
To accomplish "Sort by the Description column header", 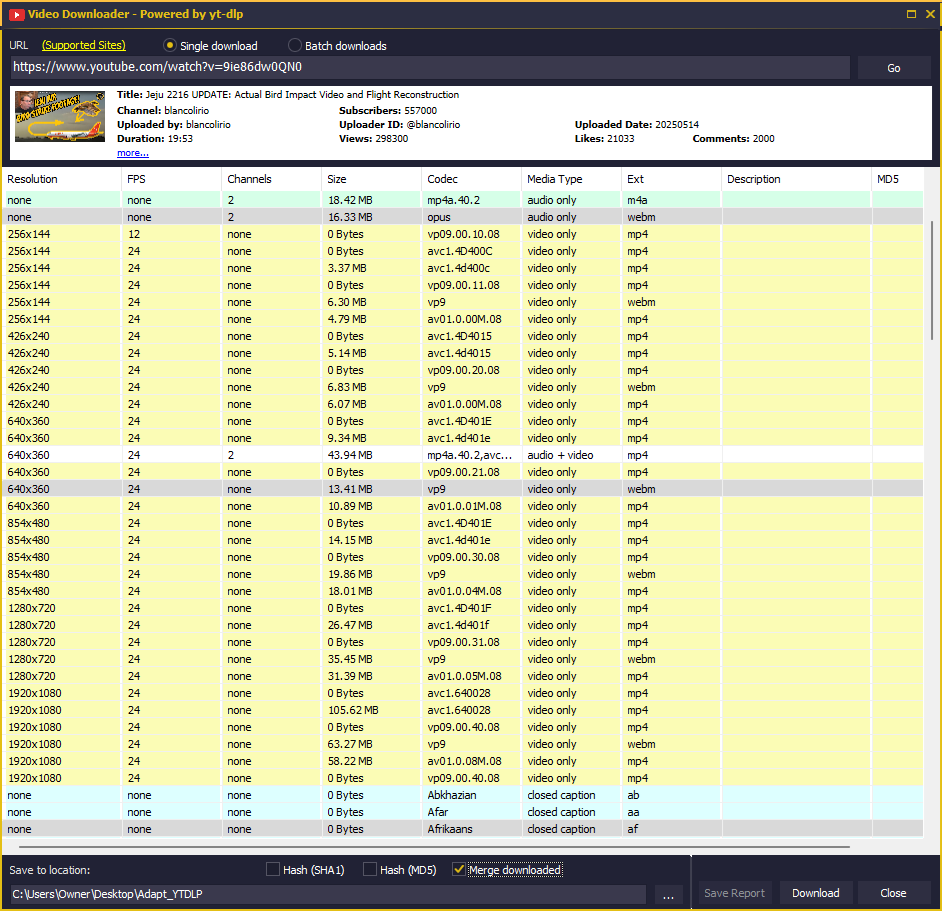I will pos(796,179).
